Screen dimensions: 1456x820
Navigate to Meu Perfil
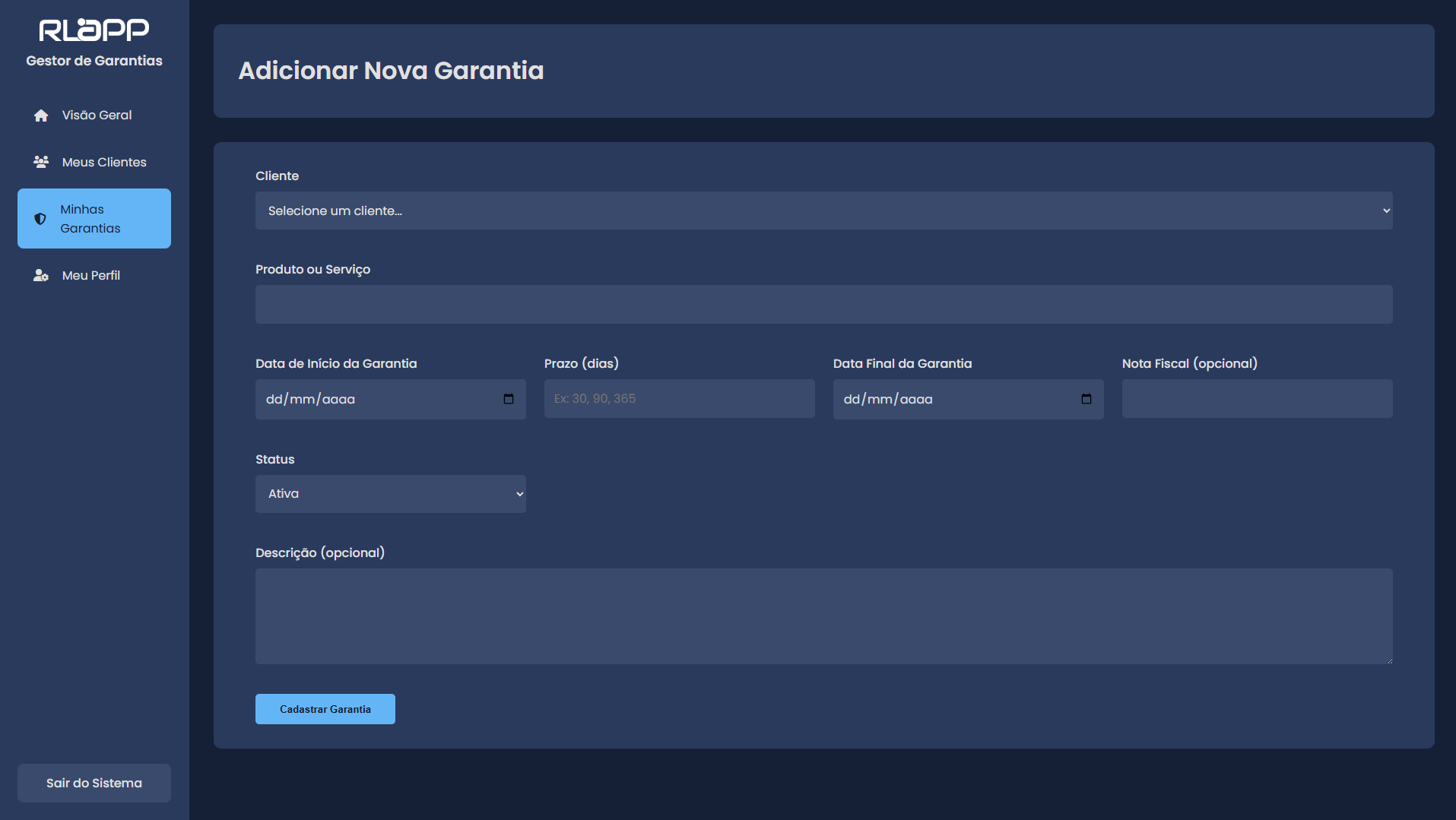pyautogui.click(x=91, y=276)
